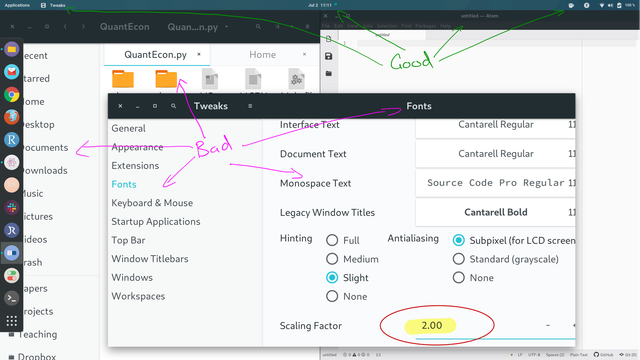Open the Tweaks toggle-switch icon in dock
The image size is (640, 360).
click(x=11, y=276)
